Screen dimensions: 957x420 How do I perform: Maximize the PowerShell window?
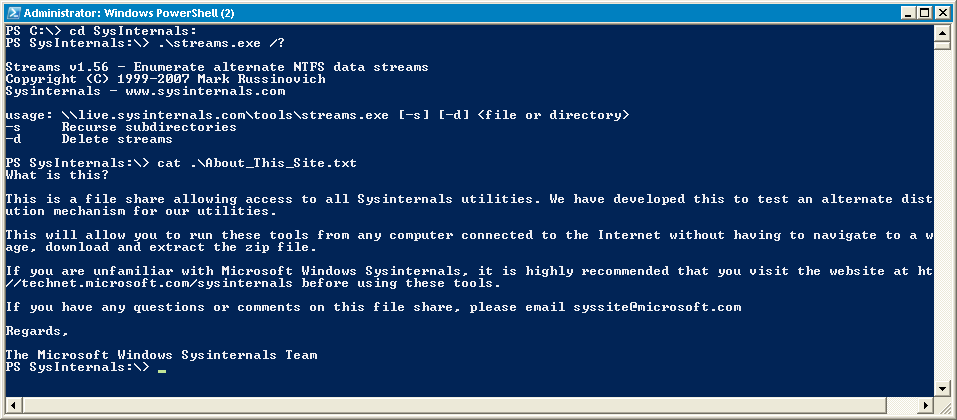[925, 13]
